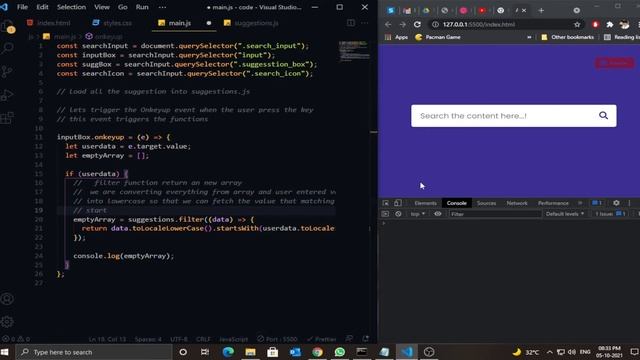This screenshot has height=360, width=640.
Task: Click the 1 Issue indicator in Console
Action: [610, 214]
